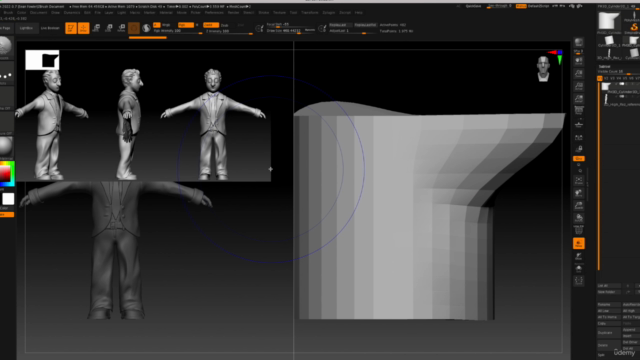640x360 pixels.
Task: Click the Duplicate subtool button
Action: point(609,333)
